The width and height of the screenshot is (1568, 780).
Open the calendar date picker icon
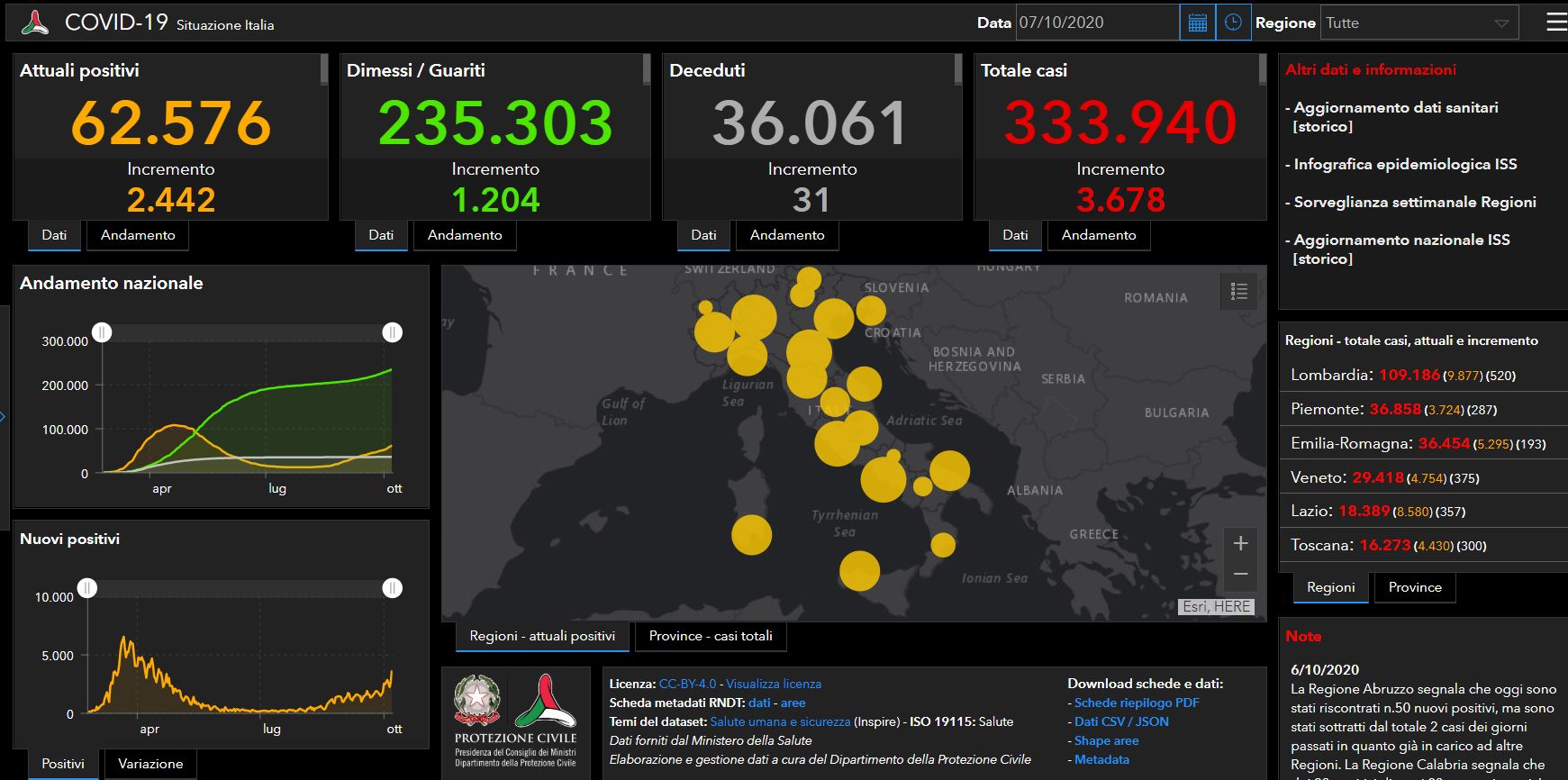[x=1197, y=23]
